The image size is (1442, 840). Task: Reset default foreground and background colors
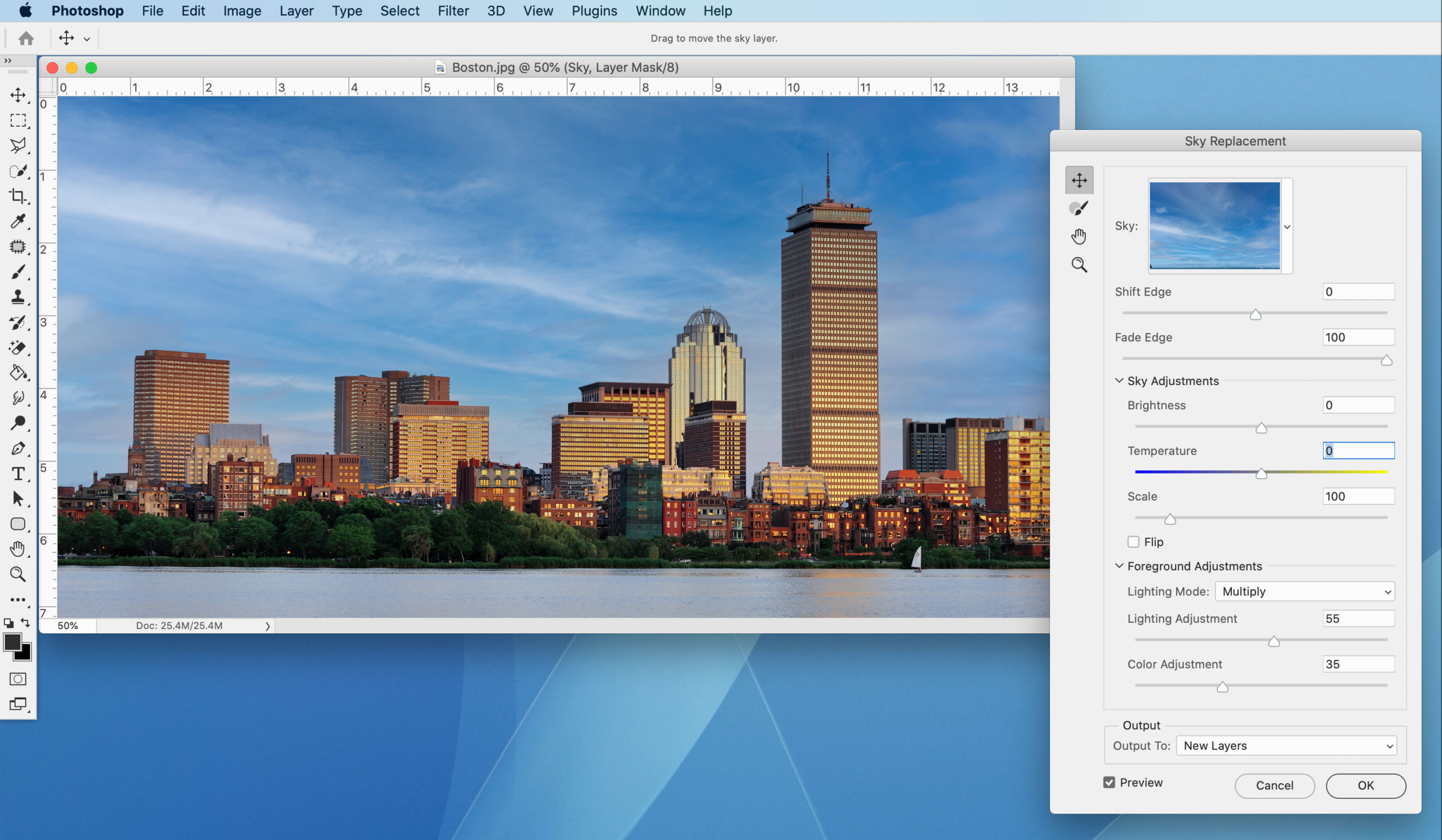pos(8,623)
